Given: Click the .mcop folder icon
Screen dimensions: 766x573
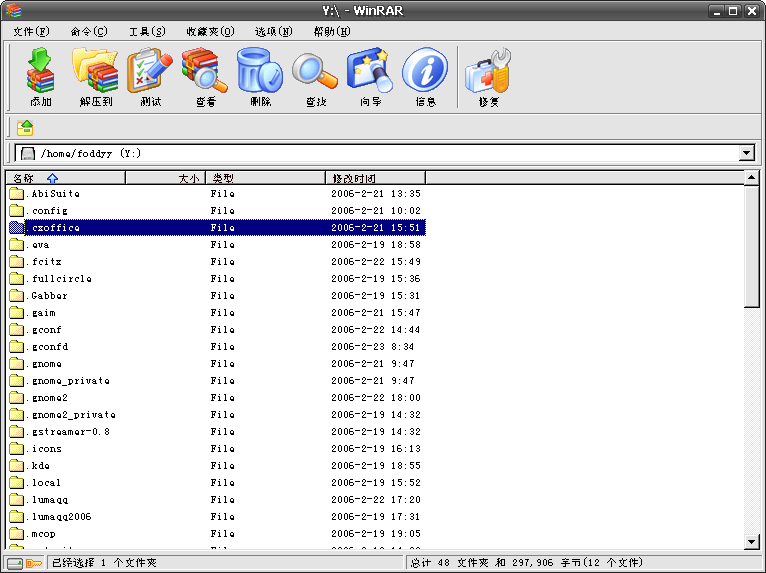Looking at the screenshot, I should point(17,533).
